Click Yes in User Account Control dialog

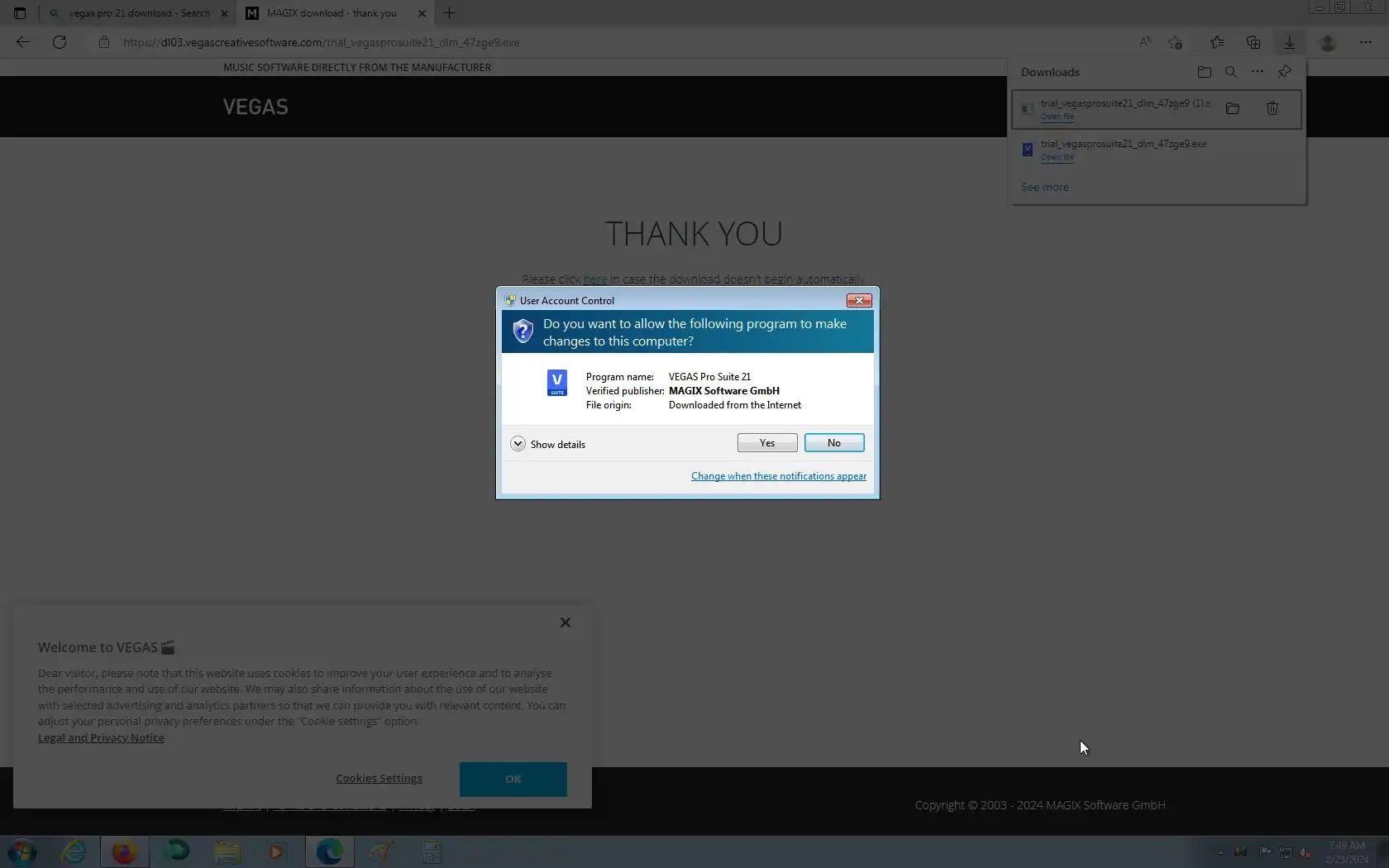pos(767,443)
